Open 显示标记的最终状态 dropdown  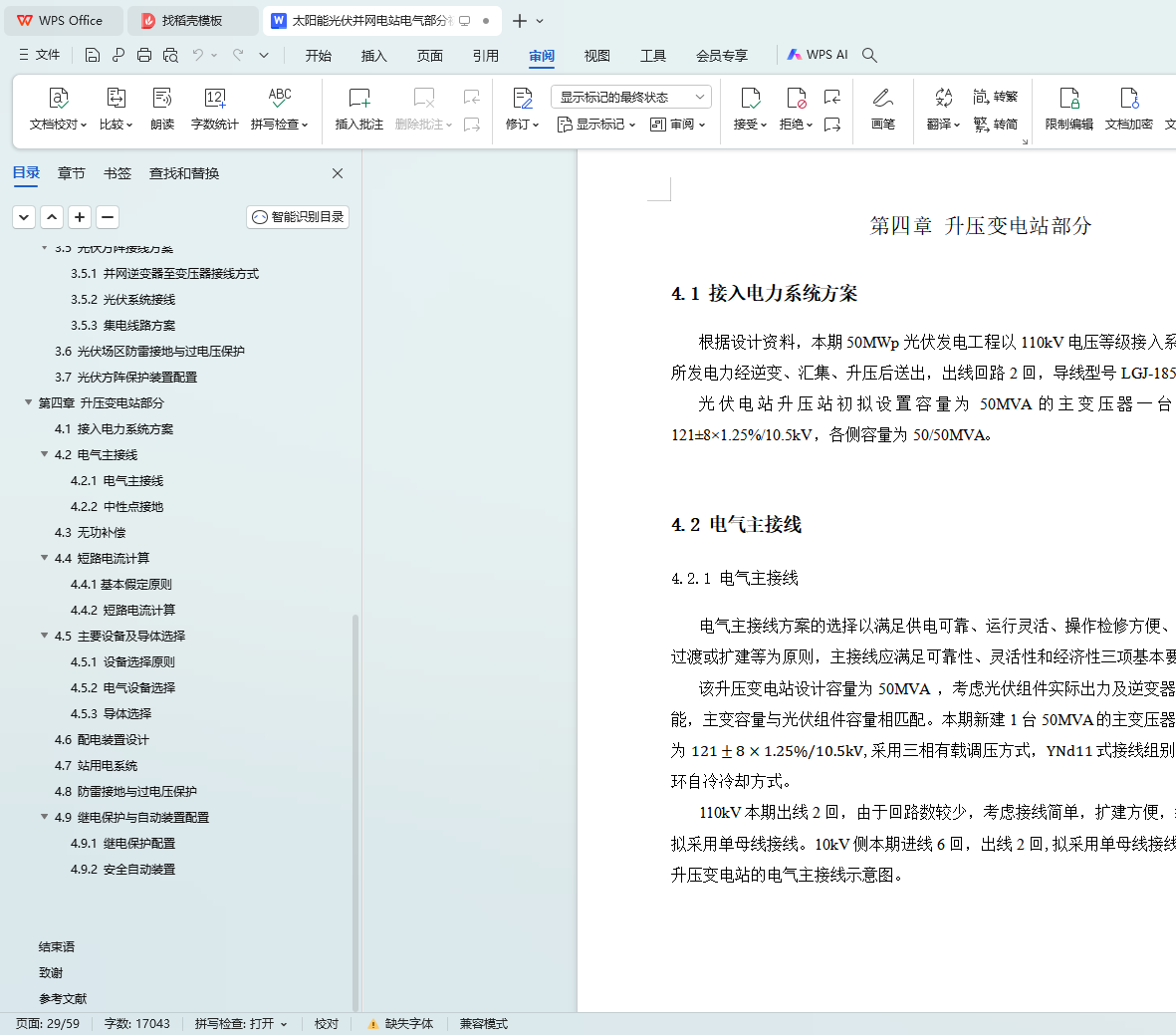pos(630,97)
